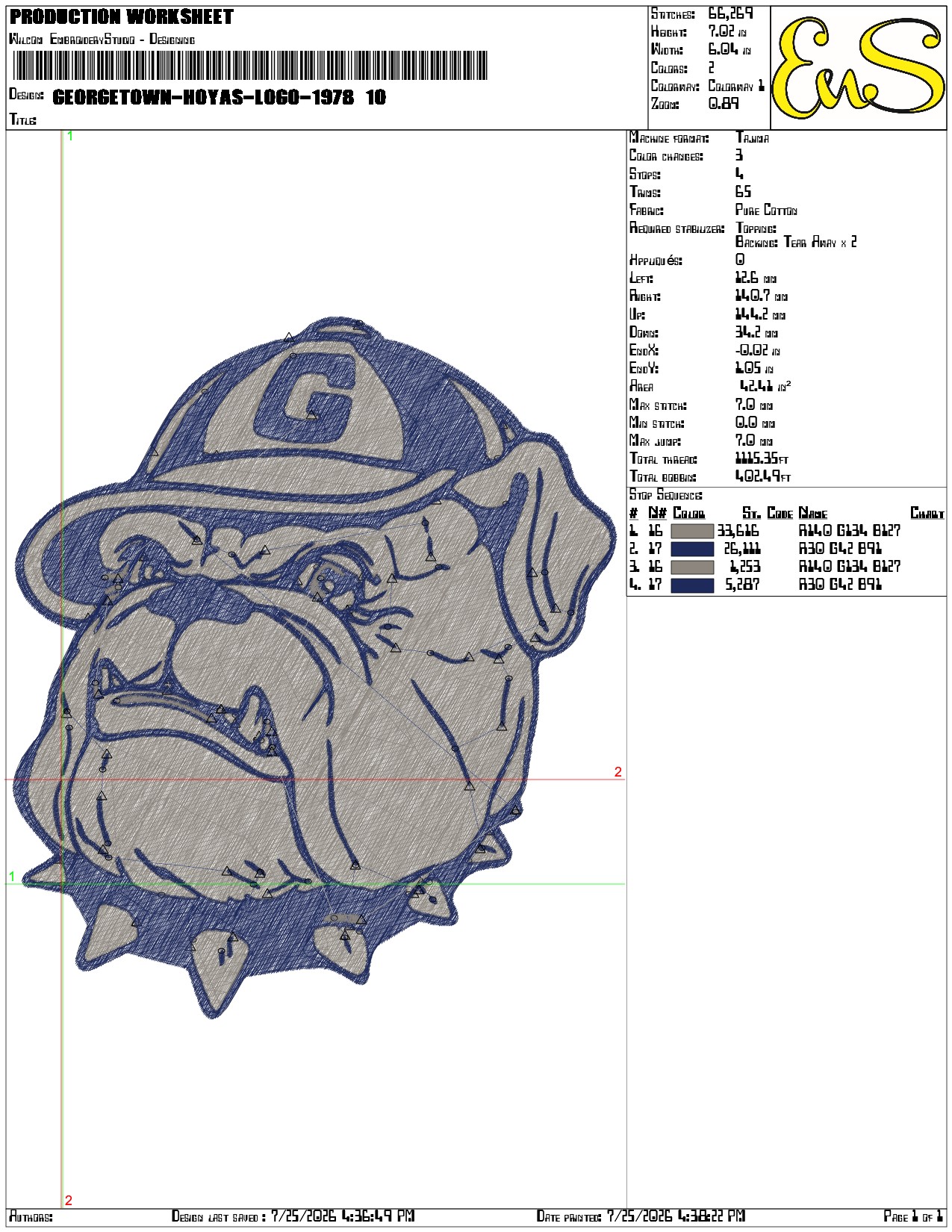Select the Color changes value 3

click(x=739, y=155)
